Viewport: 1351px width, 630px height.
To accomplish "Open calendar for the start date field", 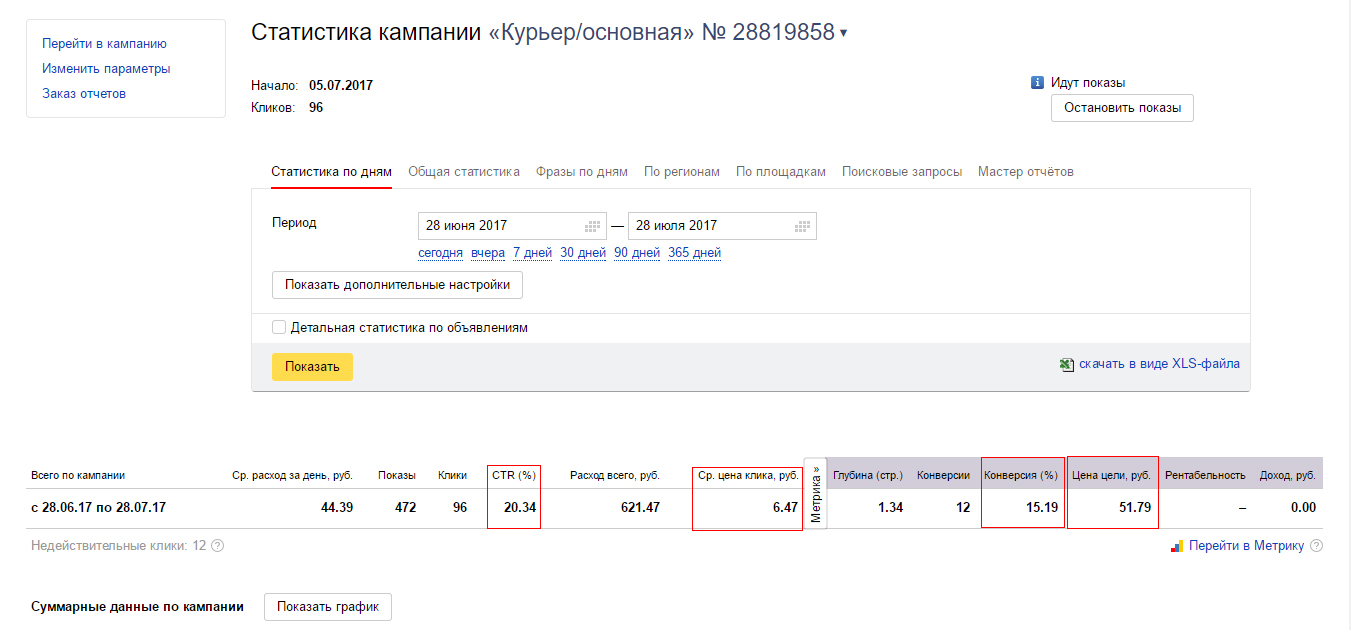I will 593,226.
